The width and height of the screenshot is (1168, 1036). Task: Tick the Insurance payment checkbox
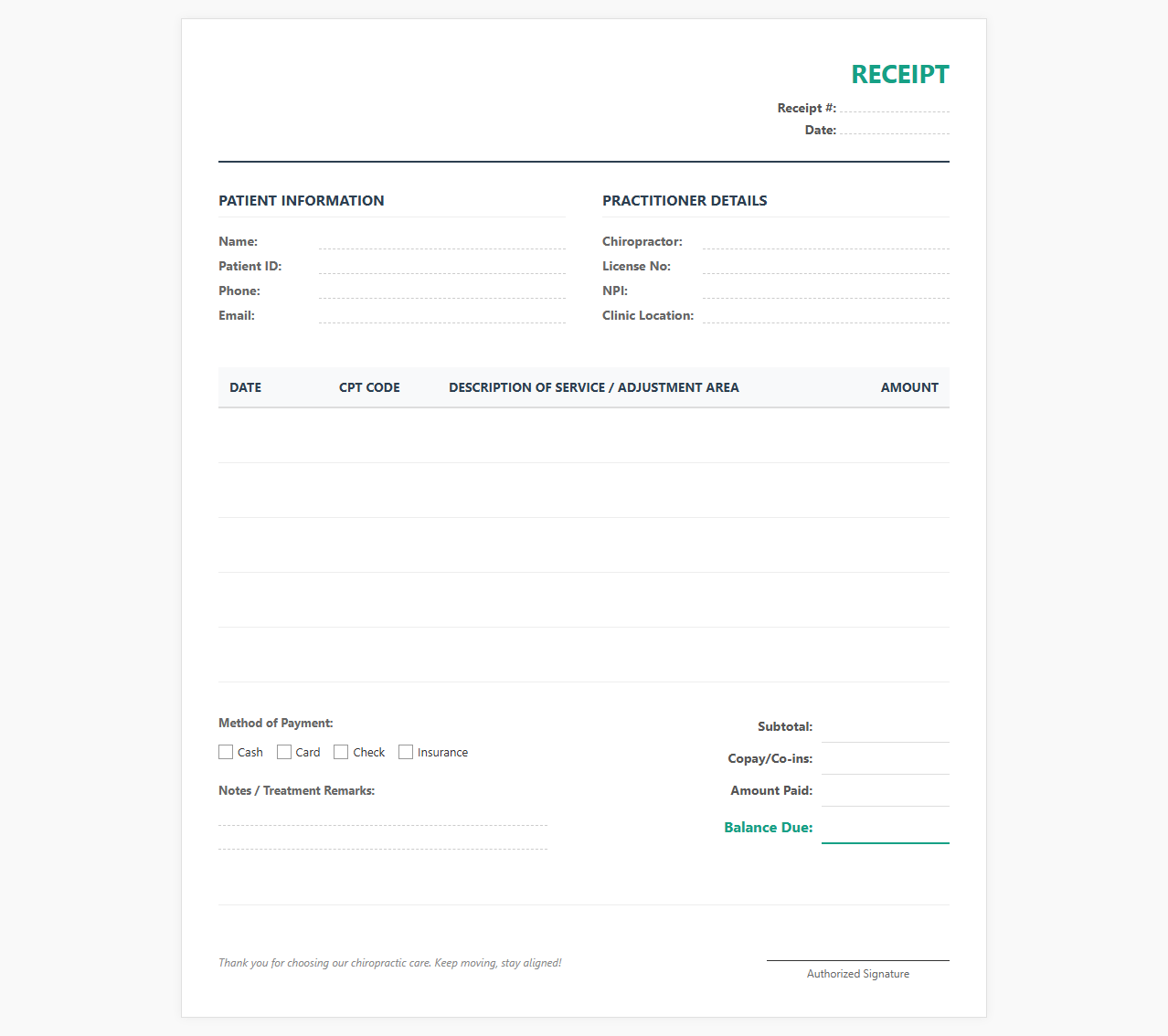[x=406, y=752]
